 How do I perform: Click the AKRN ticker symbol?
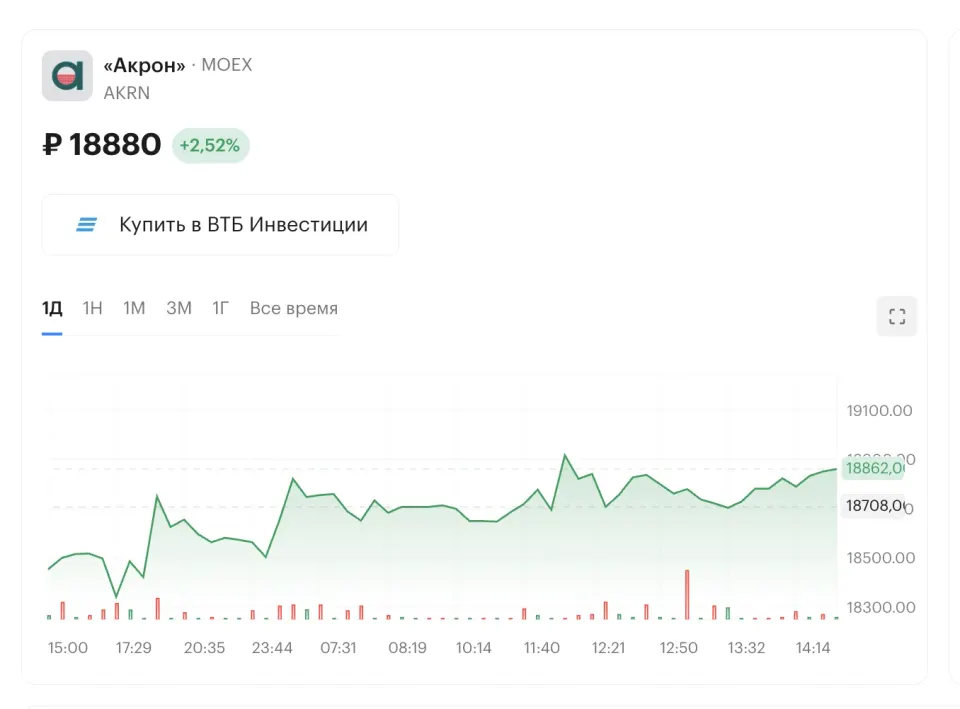[x=127, y=93]
